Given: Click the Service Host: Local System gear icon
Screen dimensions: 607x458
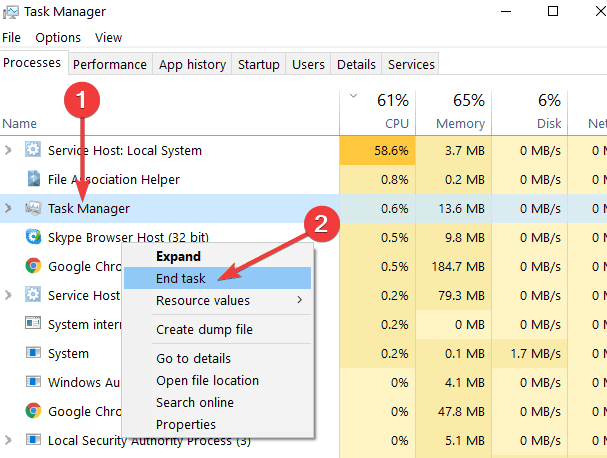Looking at the screenshot, I should click(33, 151).
